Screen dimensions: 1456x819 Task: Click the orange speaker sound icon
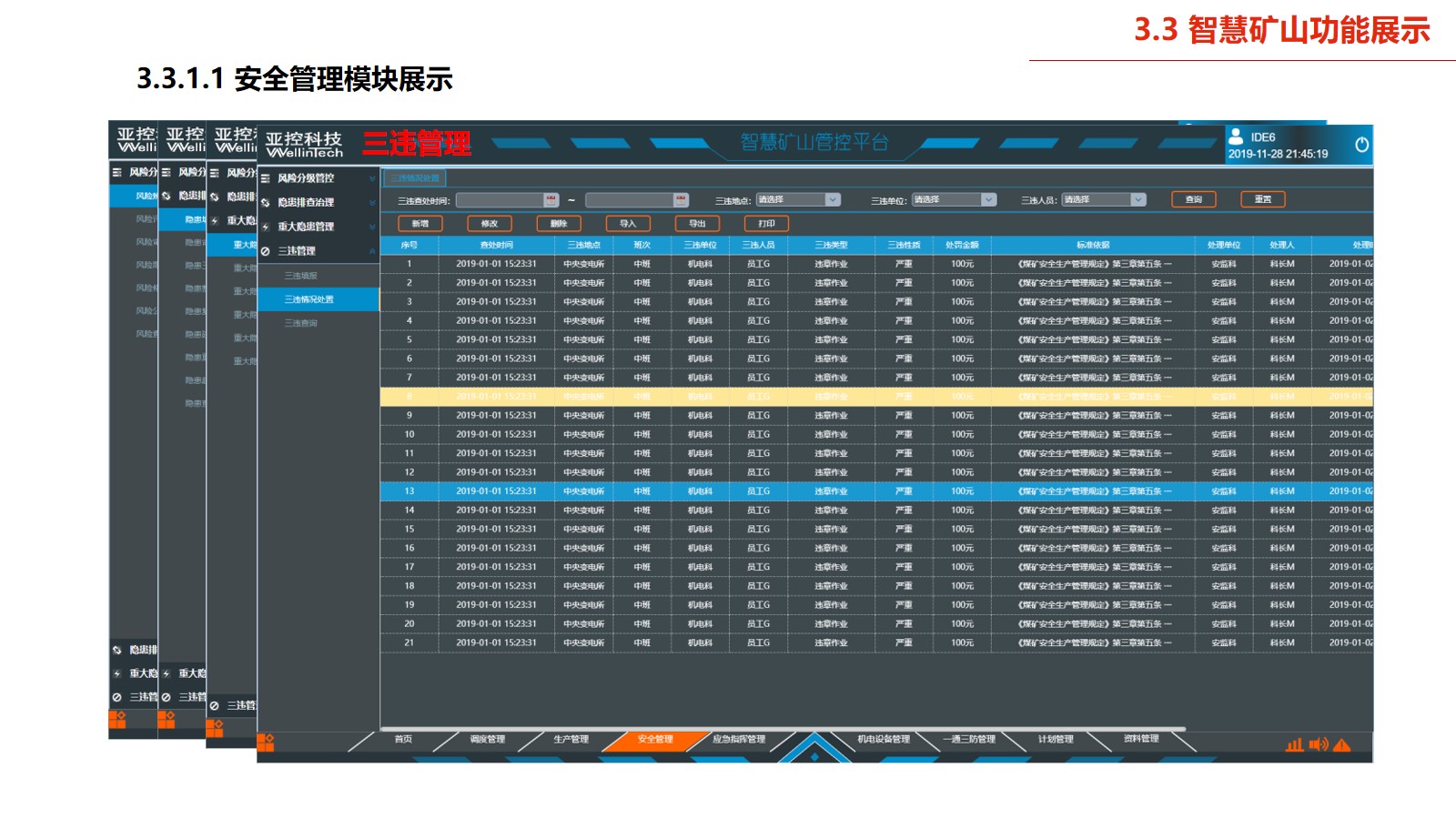tap(1319, 744)
